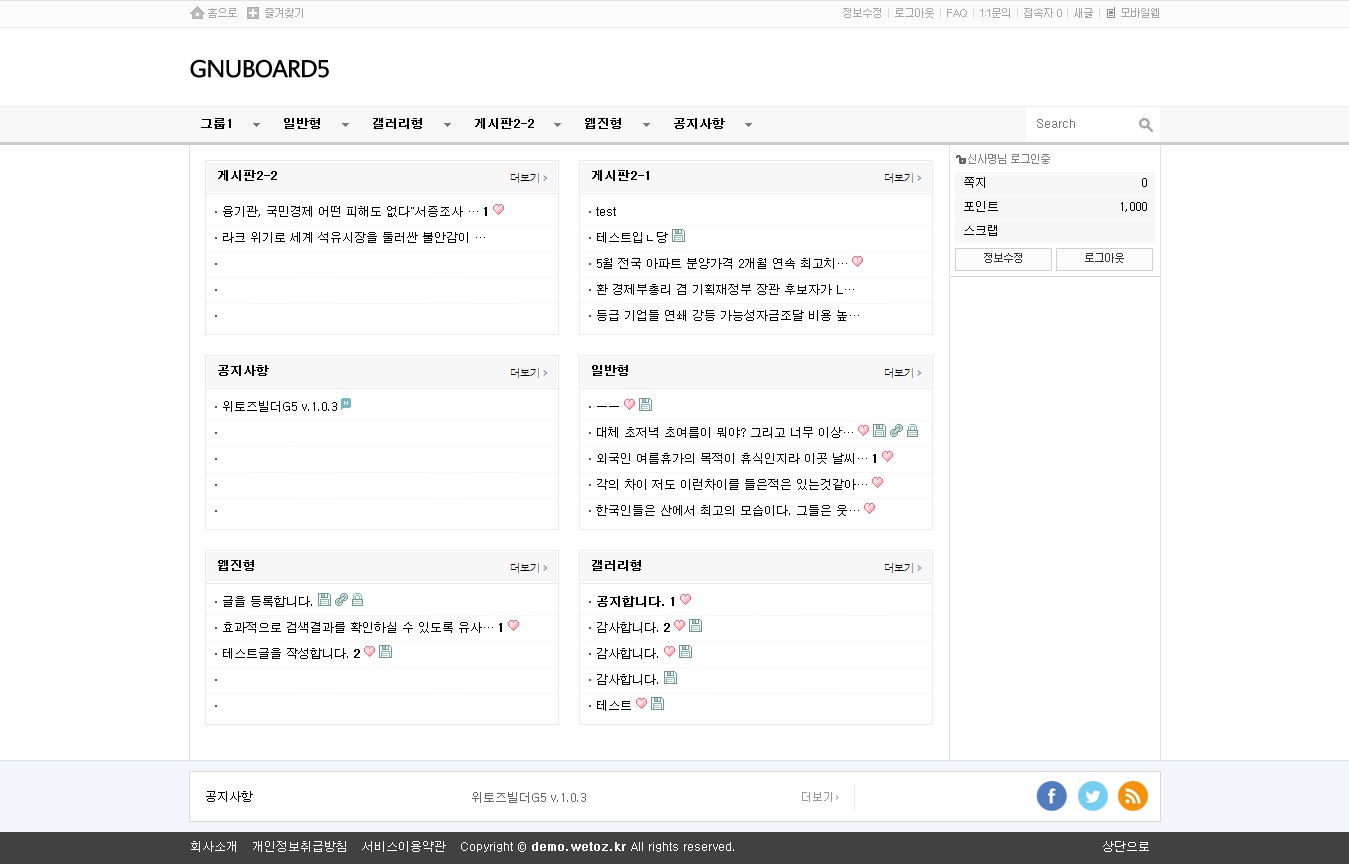Click the Facebook icon in footer
Image resolution: width=1349 pixels, height=864 pixels.
pos(1051,796)
